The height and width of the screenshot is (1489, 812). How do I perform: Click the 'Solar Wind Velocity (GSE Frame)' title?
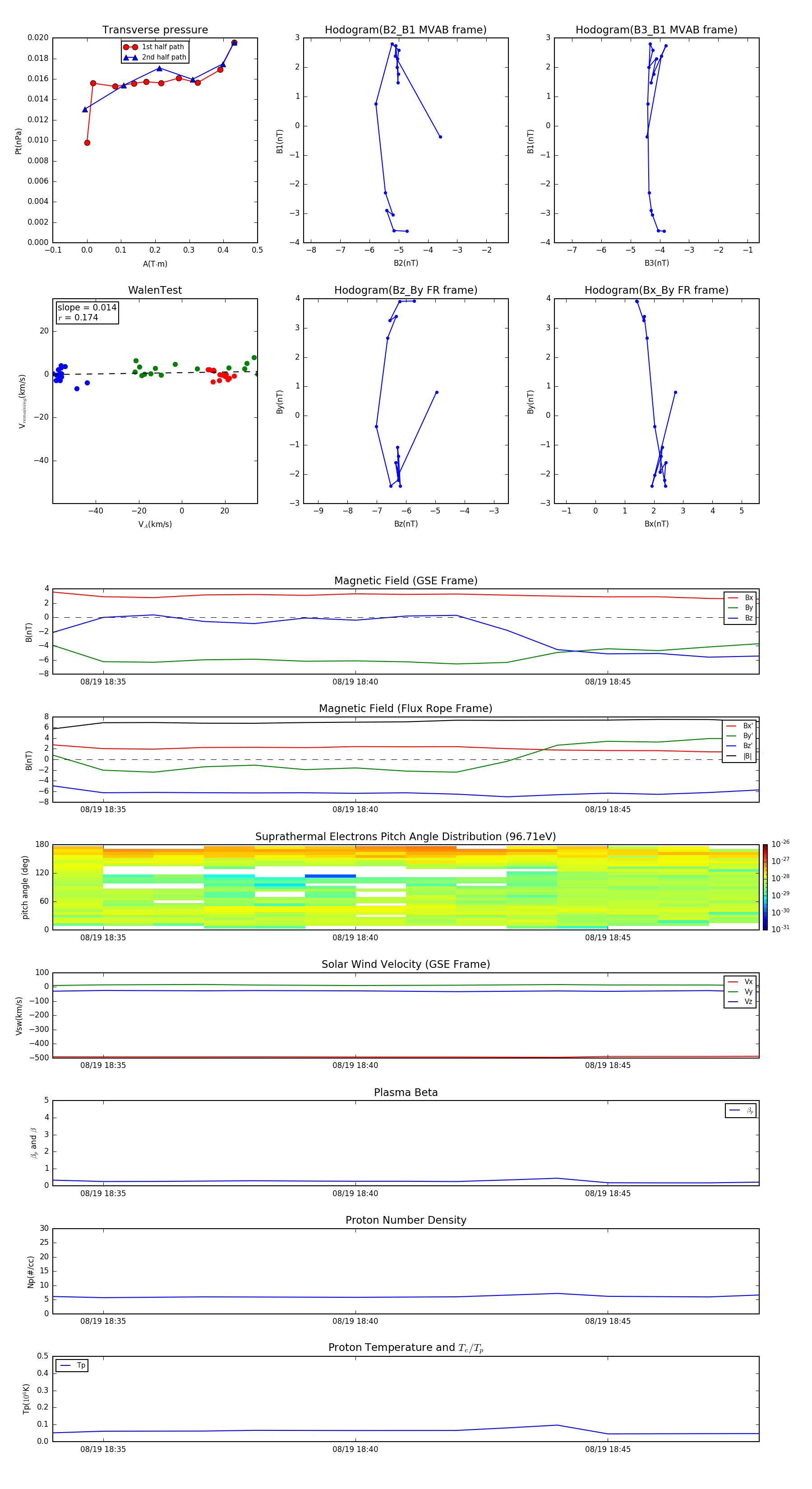pos(406,964)
